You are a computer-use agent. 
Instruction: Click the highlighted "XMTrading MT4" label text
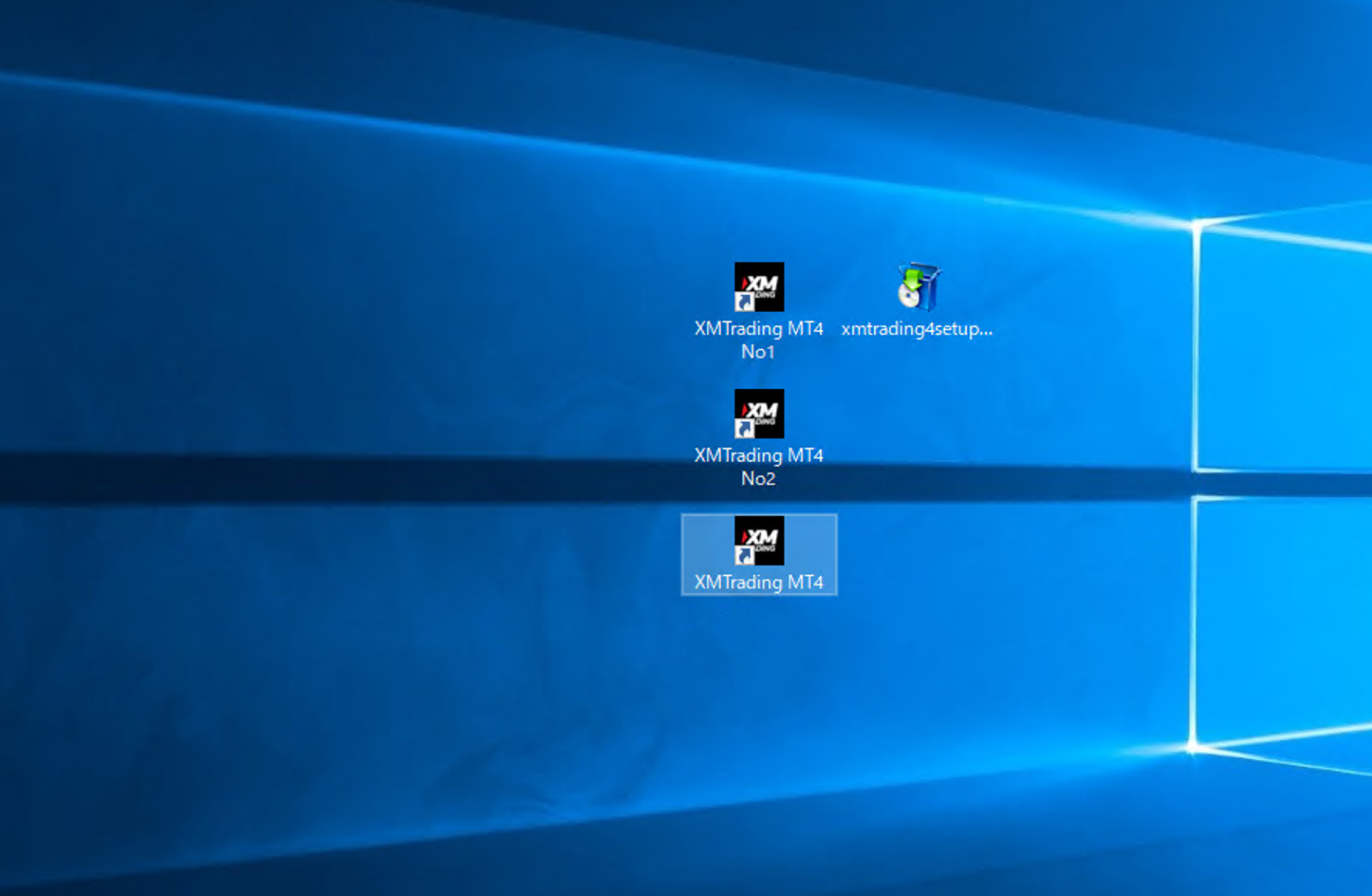pyautogui.click(x=759, y=582)
